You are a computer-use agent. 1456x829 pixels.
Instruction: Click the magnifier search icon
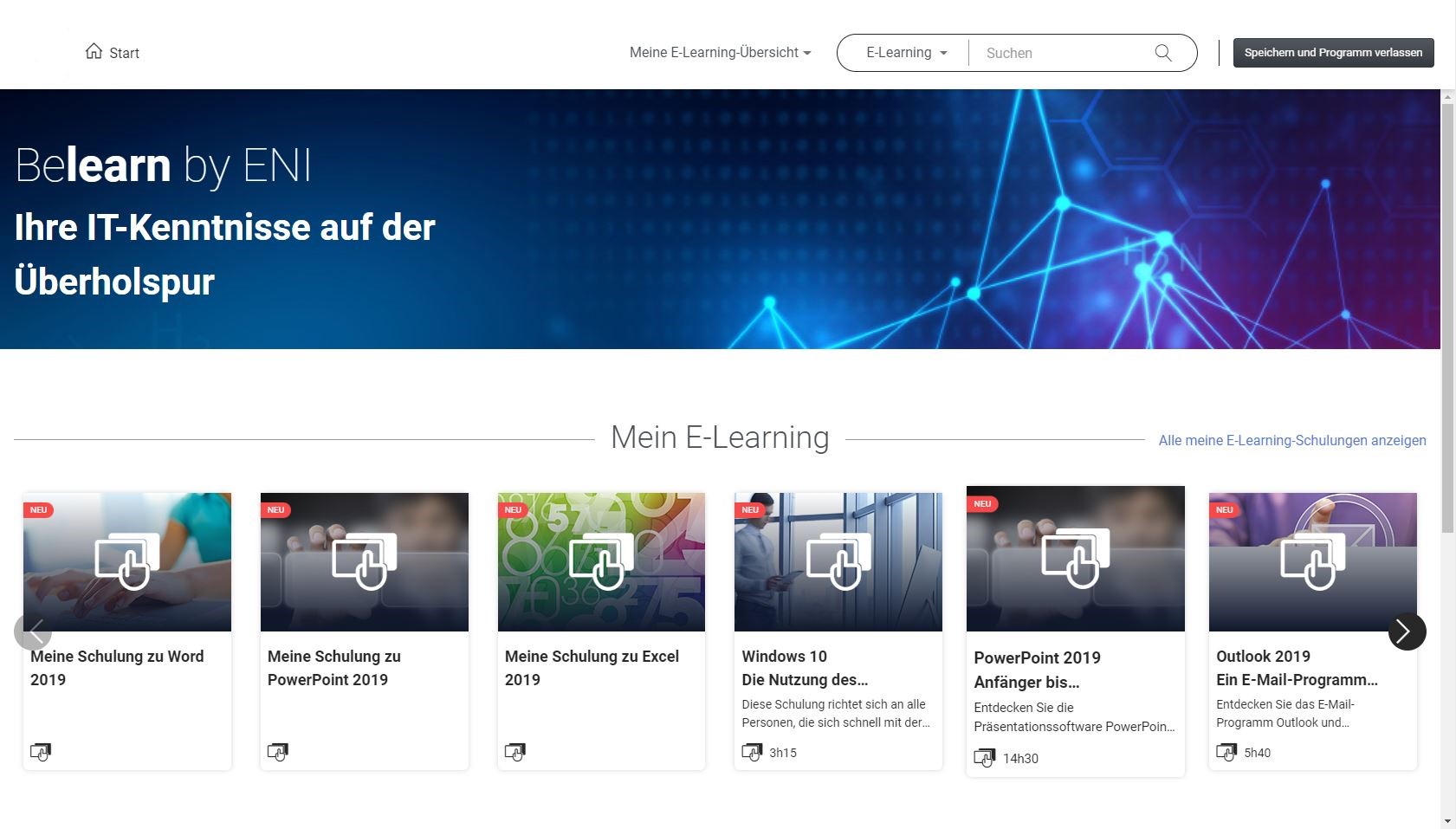pos(1163,53)
